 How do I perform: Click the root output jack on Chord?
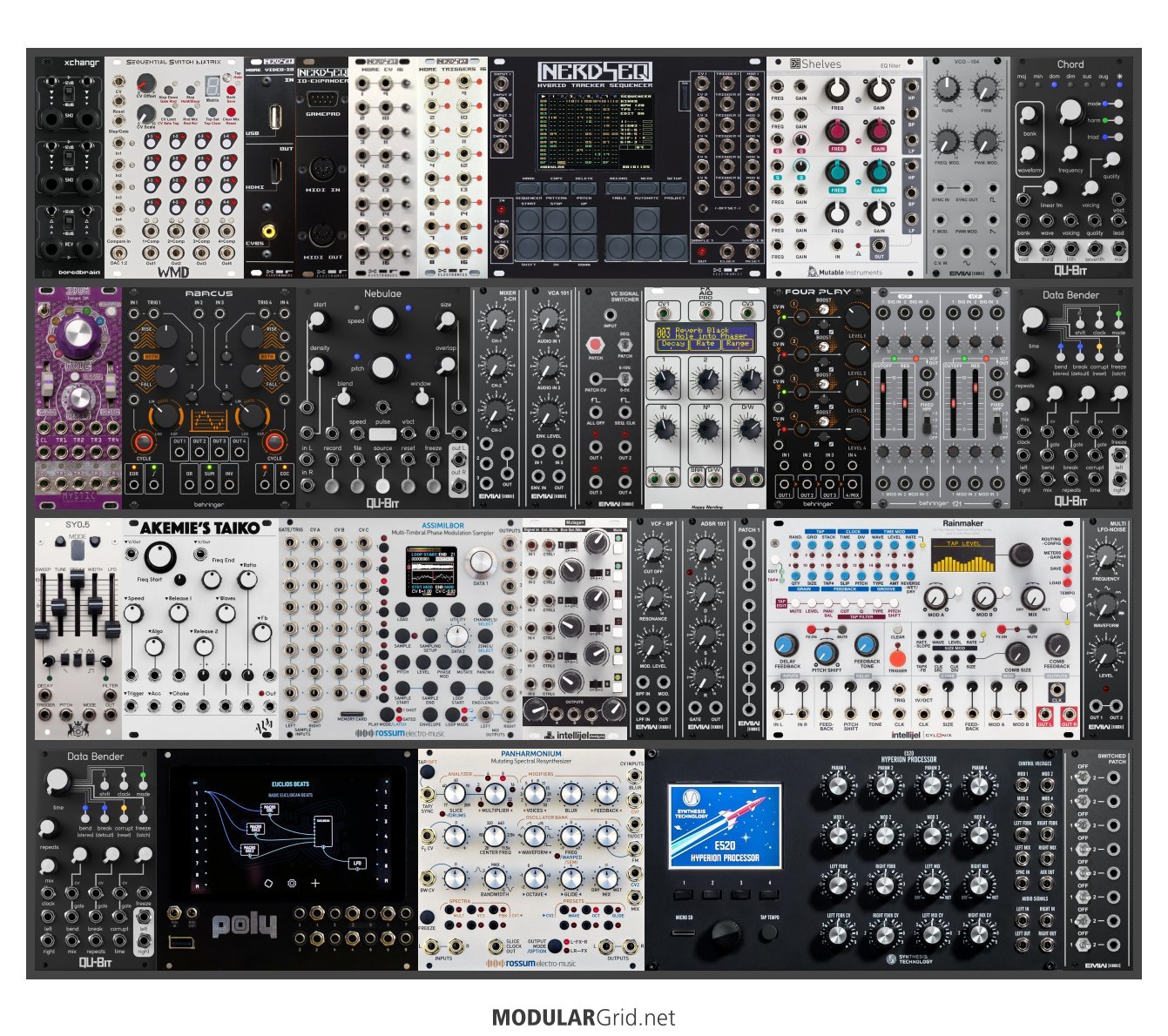click(x=1023, y=248)
